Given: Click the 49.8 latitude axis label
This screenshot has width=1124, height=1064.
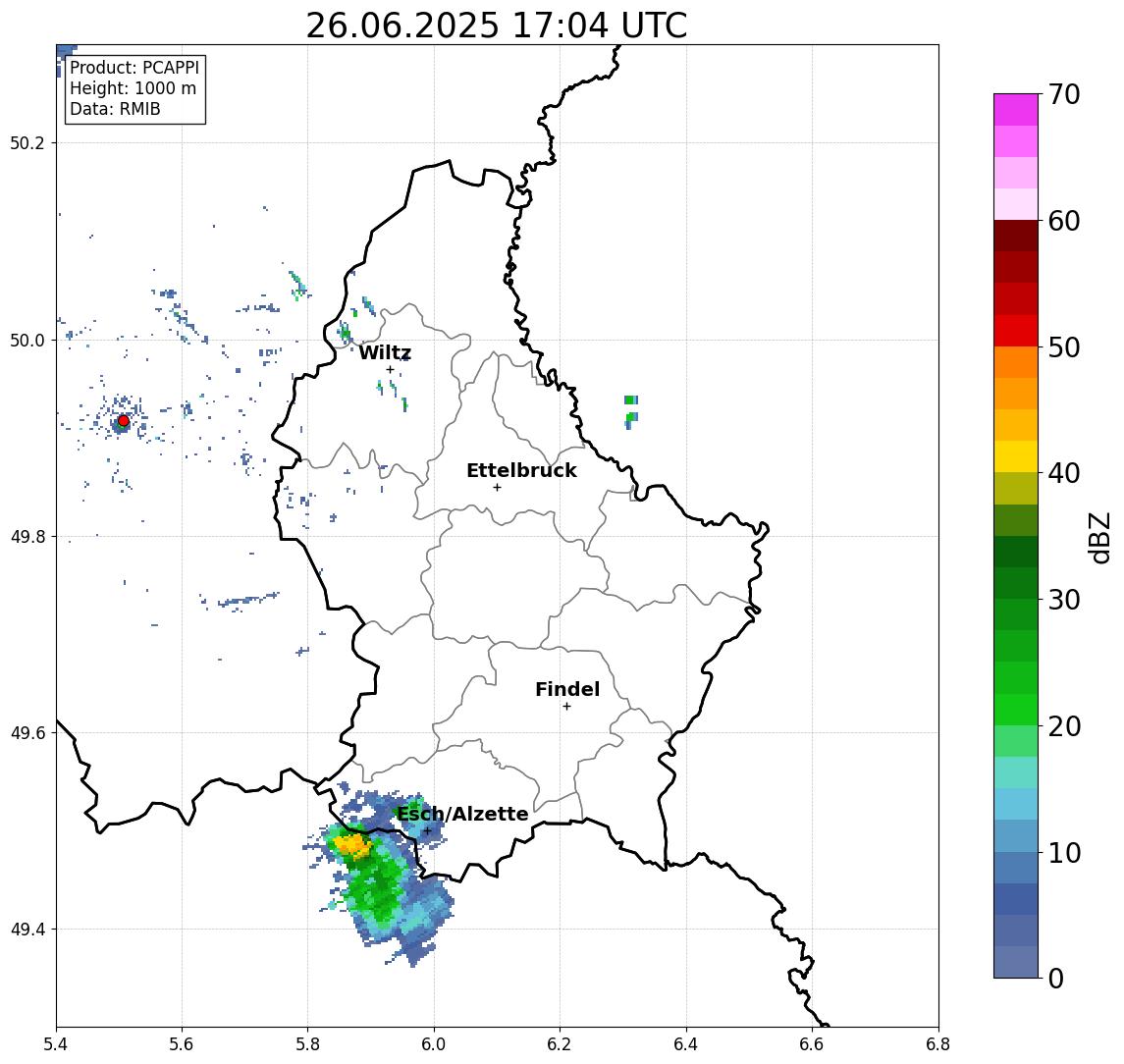Looking at the screenshot, I should 27,536.
